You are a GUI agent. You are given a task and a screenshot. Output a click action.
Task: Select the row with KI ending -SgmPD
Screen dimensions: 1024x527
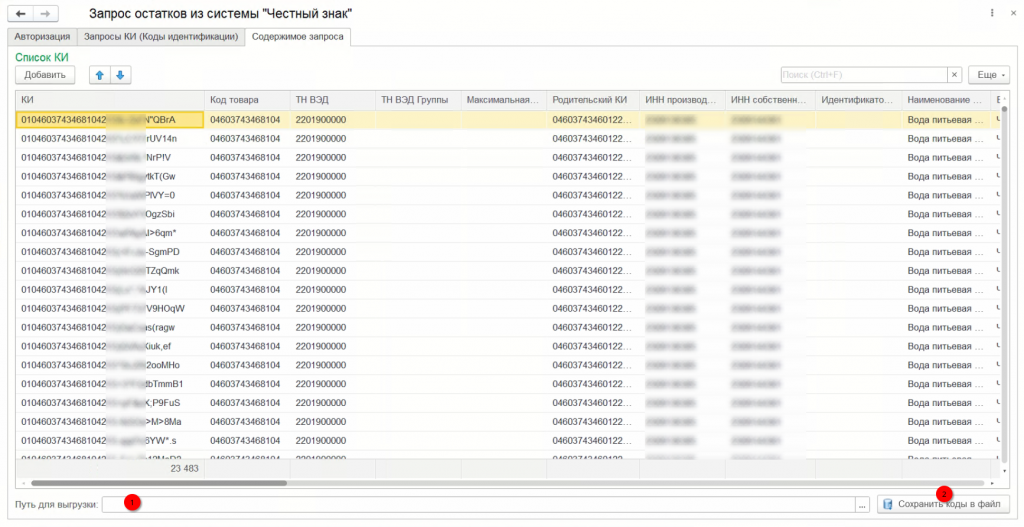[507, 252]
